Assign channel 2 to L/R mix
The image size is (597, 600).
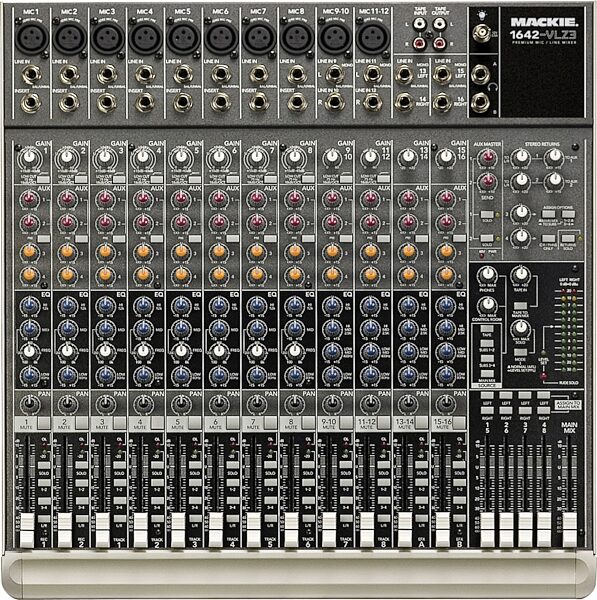81,518
